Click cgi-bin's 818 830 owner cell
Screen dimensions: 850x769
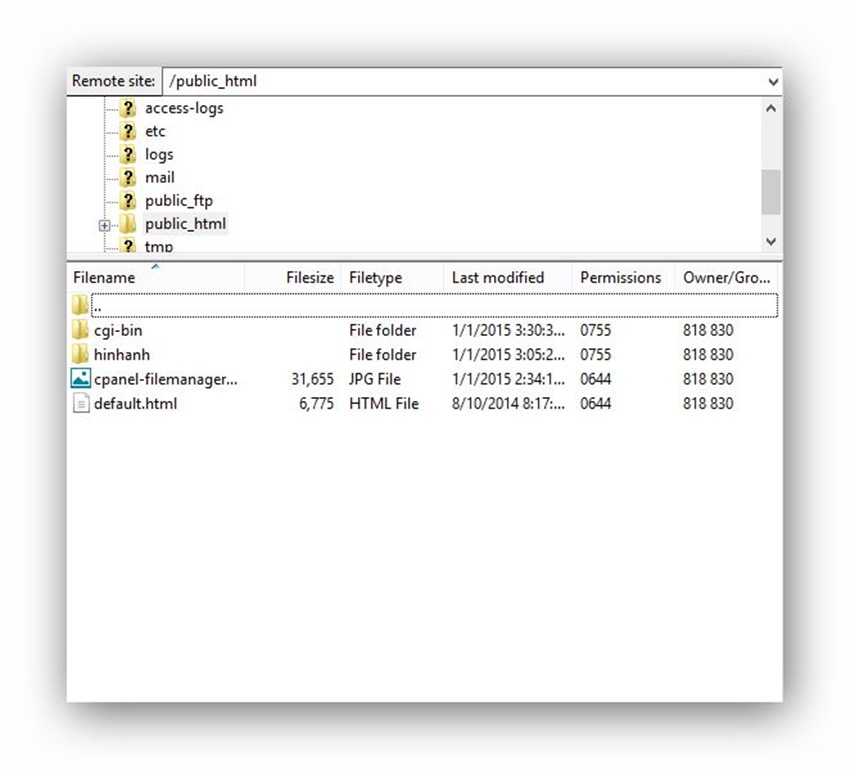pos(708,330)
